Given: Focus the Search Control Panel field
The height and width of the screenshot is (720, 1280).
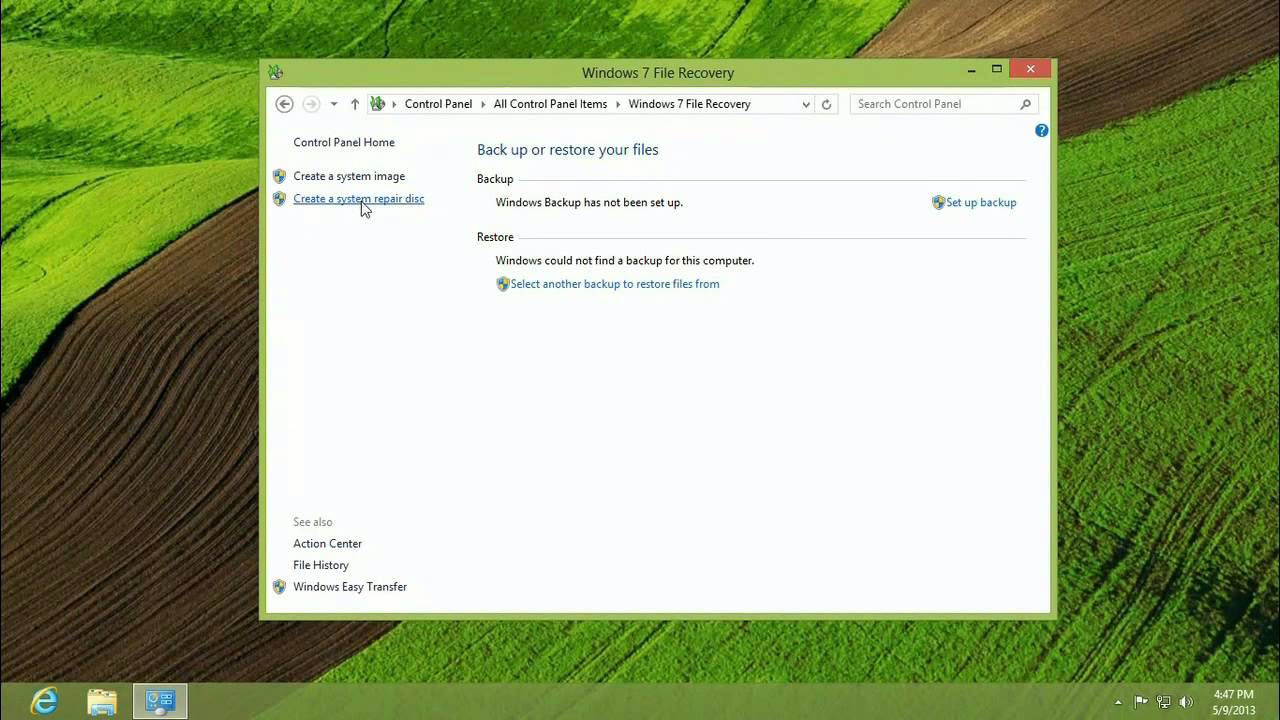Looking at the screenshot, I should 944,104.
